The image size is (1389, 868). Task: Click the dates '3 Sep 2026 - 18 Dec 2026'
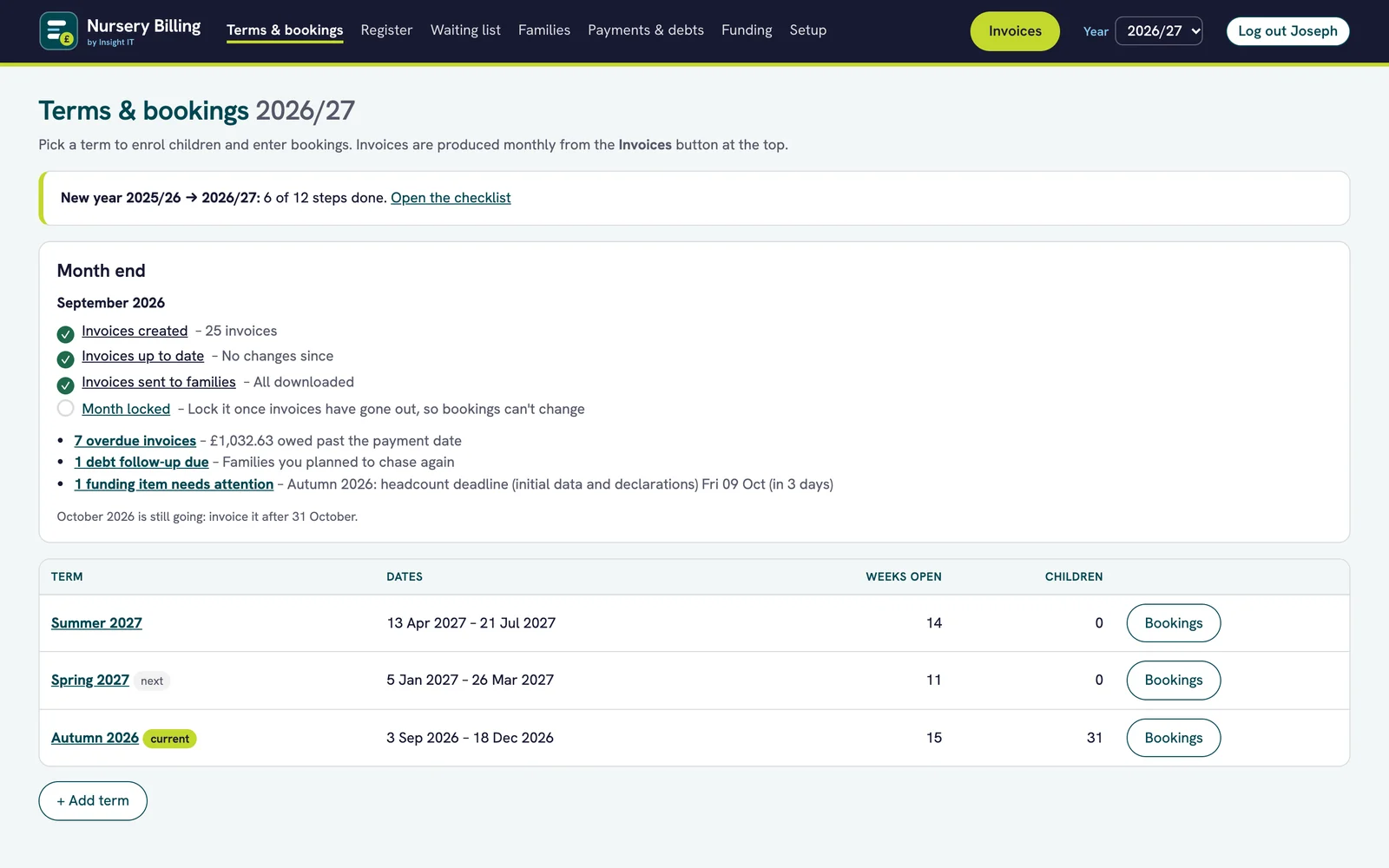(470, 738)
